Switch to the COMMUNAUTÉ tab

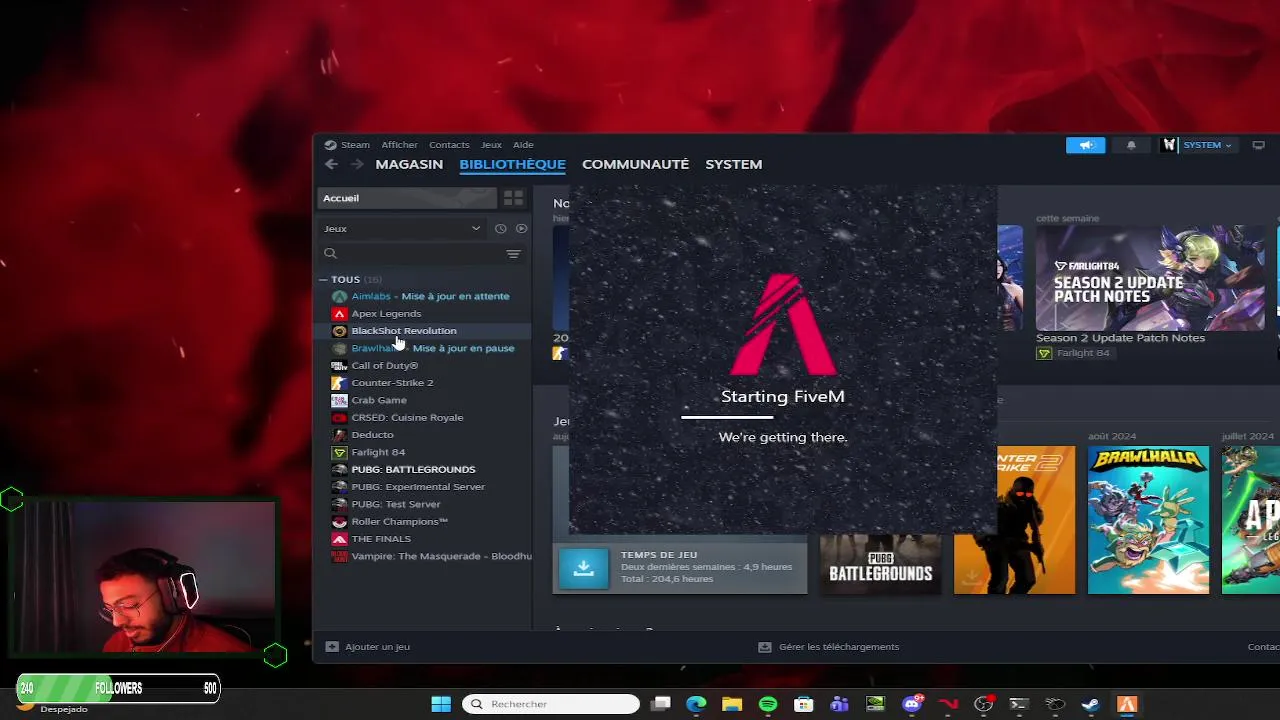point(635,164)
